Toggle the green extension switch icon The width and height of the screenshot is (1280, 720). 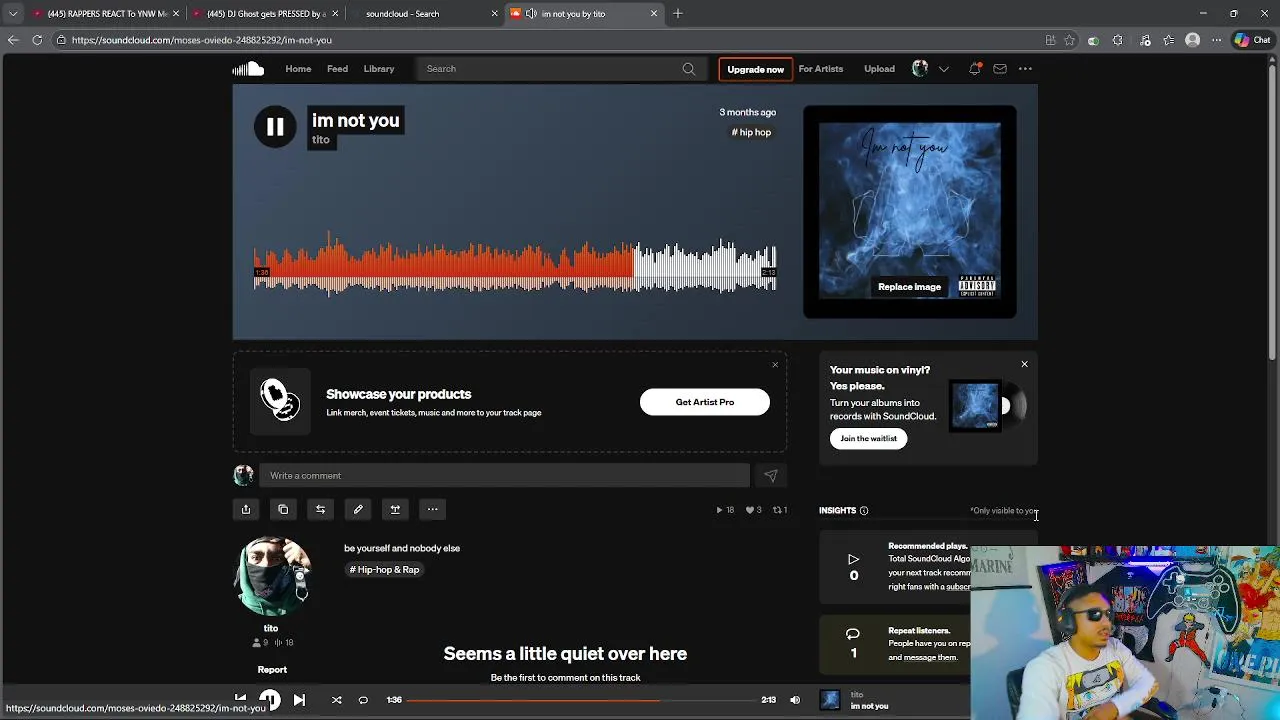coord(1093,40)
